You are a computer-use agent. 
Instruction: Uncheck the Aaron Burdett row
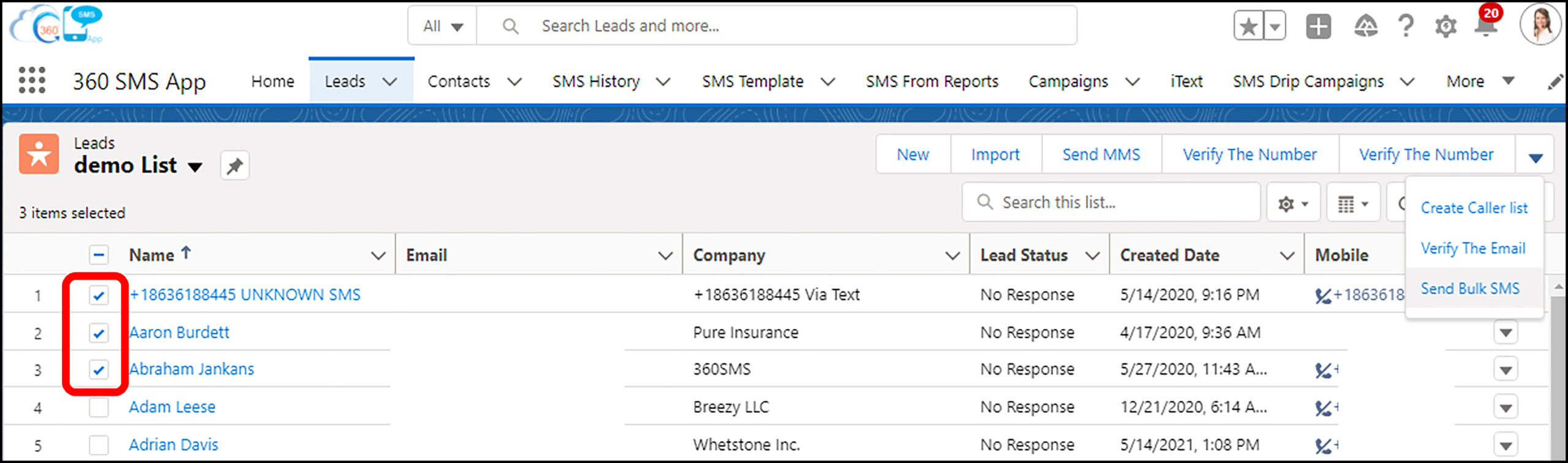pos(99,333)
